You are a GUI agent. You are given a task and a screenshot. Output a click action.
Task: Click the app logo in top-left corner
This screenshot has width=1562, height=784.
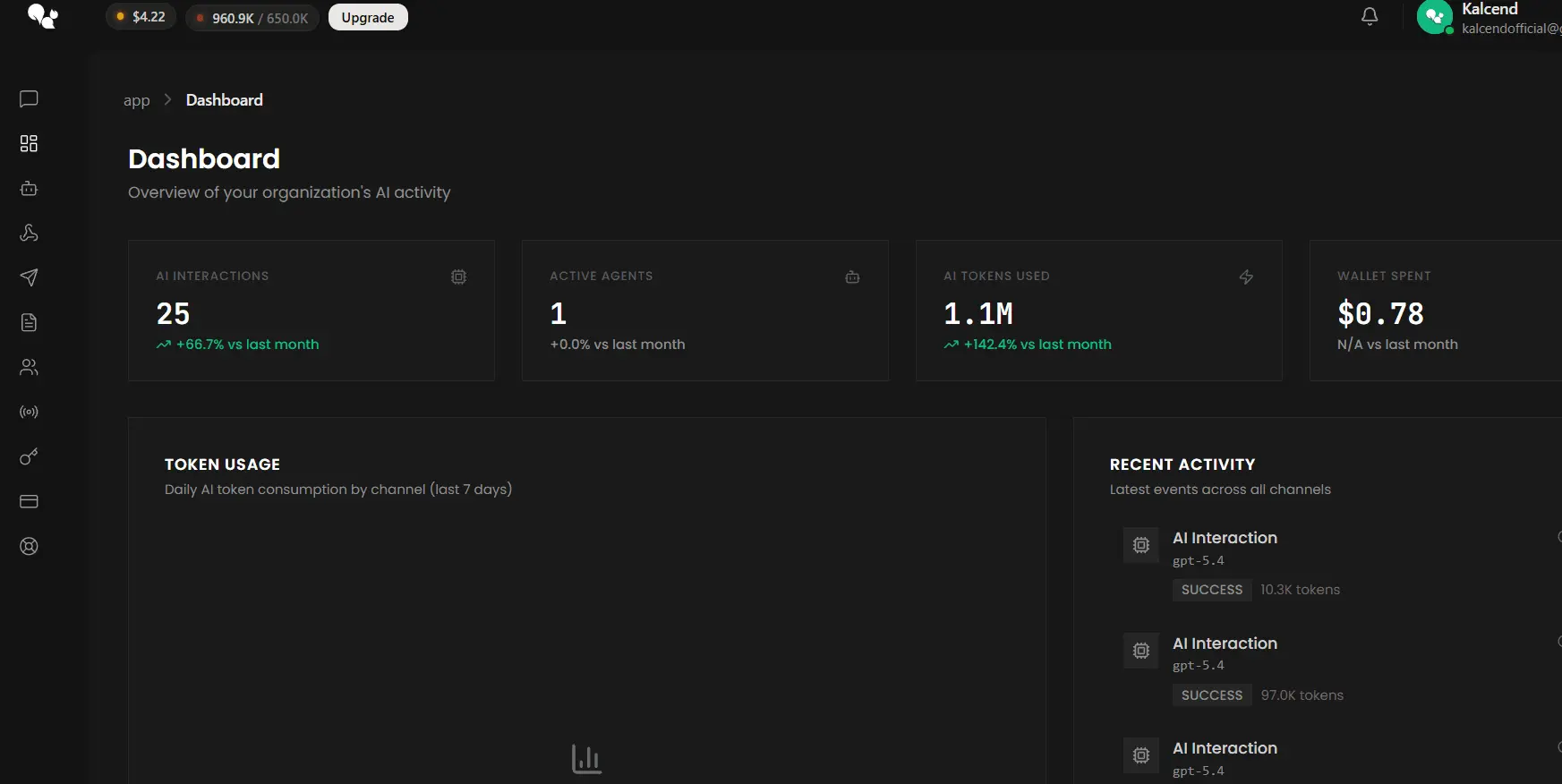point(42,16)
